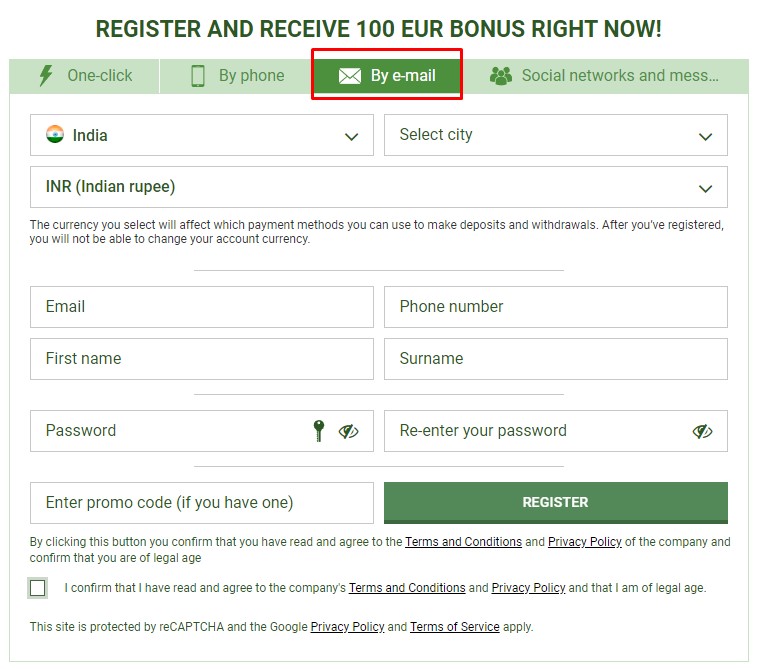Open the INR (Indian rupee) currency dropdown
Viewport: 760px width, 669px height.
coord(379,187)
